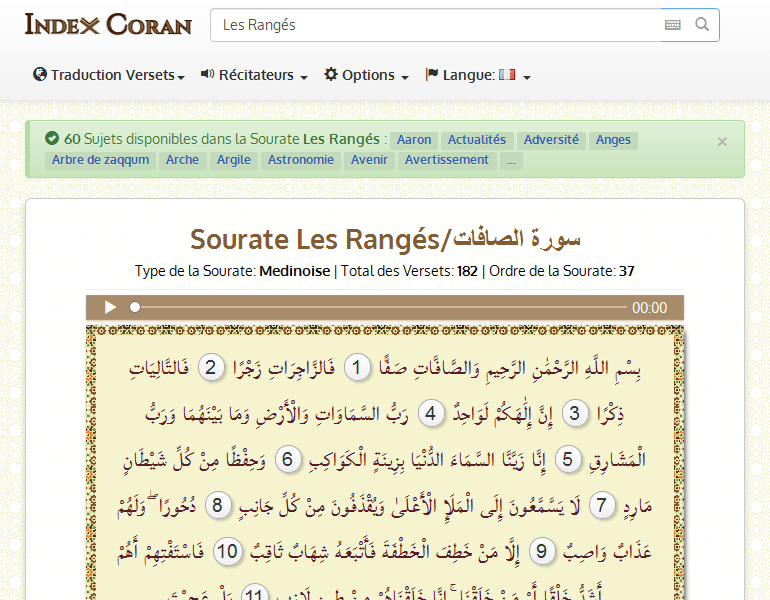Screen dimensions: 770x600
Task: Open the Anges subject tag
Action: coord(613,140)
